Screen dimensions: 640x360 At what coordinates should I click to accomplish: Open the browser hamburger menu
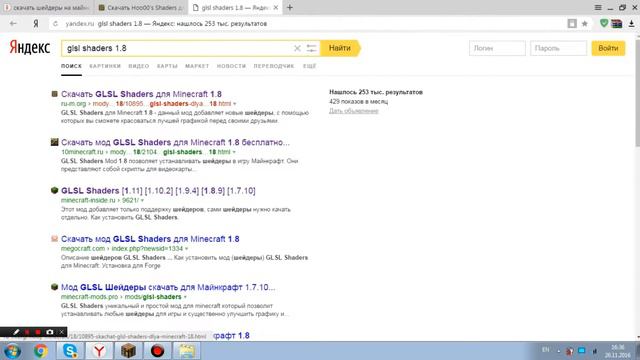(x=598, y=7)
